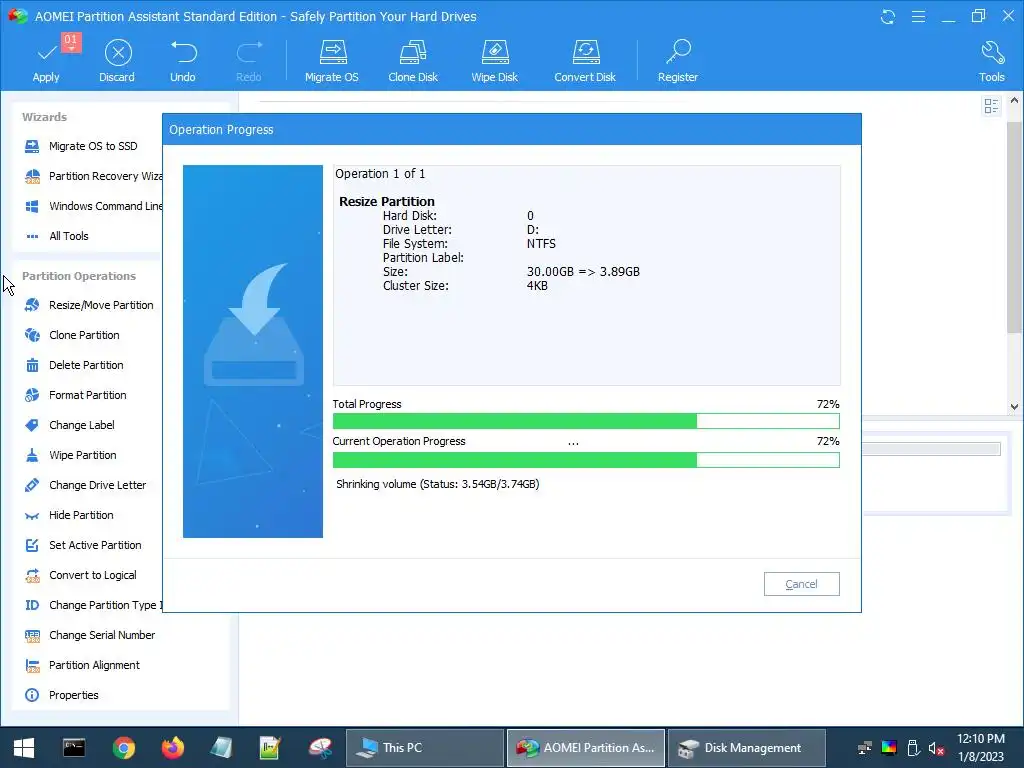This screenshot has width=1024, height=768.
Task: Click the scroll up arrow of disk list
Action: pyautogui.click(x=1014, y=101)
